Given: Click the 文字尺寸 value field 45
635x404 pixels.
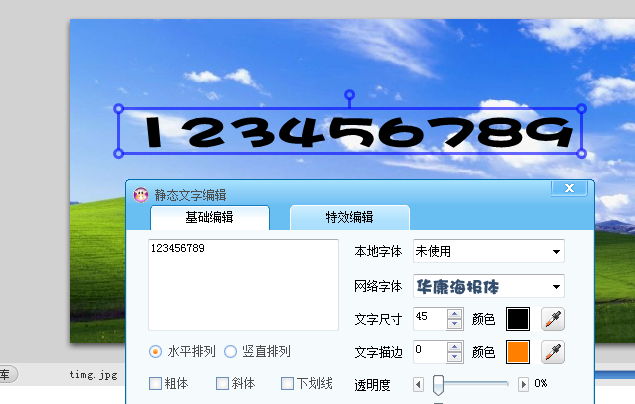Looking at the screenshot, I should coord(430,319).
